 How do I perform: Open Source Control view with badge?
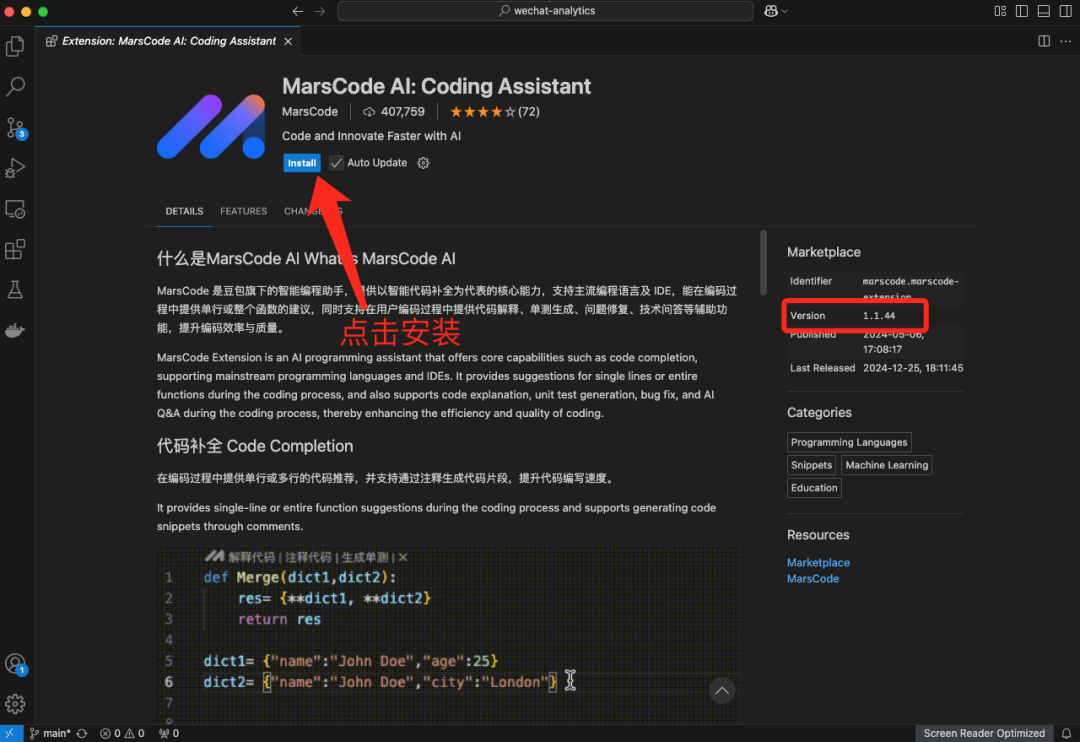pos(15,127)
